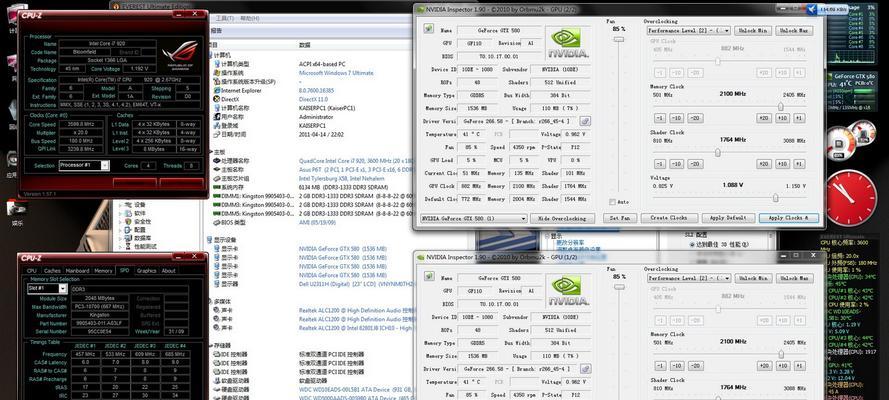Click the driver update check icon
The width and height of the screenshot is (889, 400).
point(584,120)
